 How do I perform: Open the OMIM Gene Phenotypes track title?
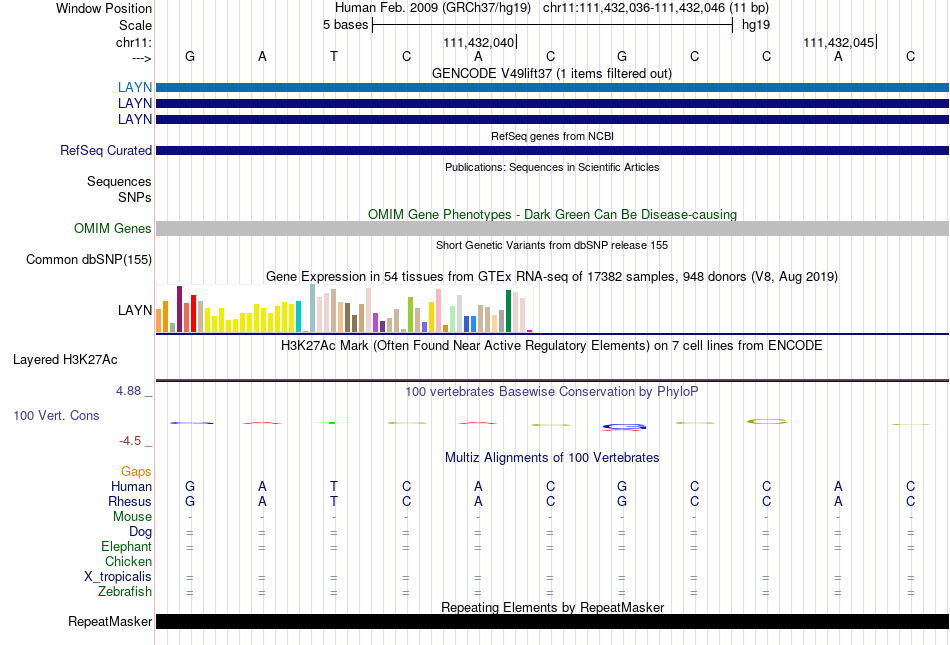pyautogui.click(x=552, y=214)
